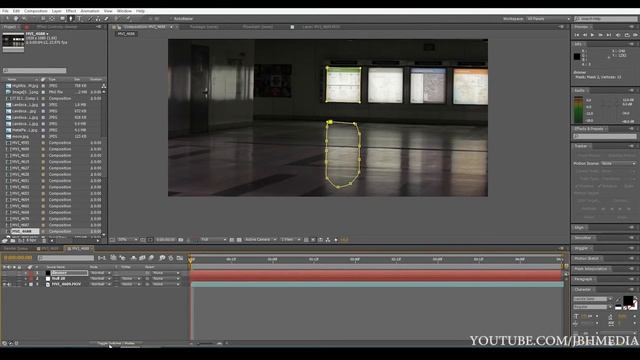Viewport: 640px width, 360px height.
Task: Select the Pen tool in toolbar
Action: tap(71, 19)
